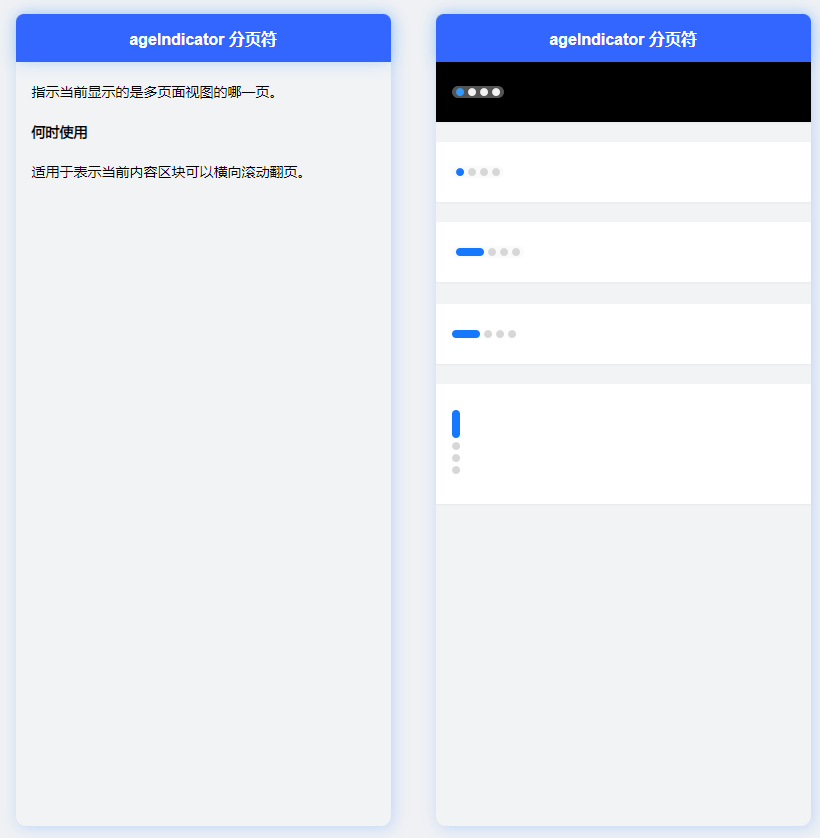Click third gray dot in round-dot indicator
Screen dimensions: 820x838
pos(484,172)
